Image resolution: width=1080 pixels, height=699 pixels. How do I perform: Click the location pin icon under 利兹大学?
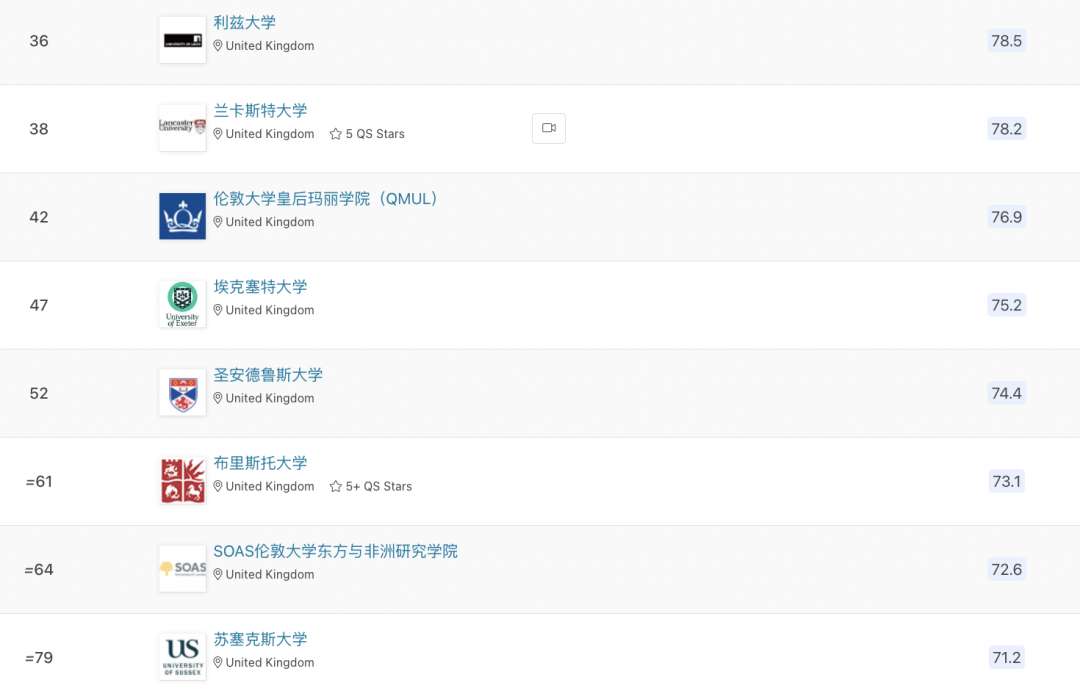click(x=218, y=46)
